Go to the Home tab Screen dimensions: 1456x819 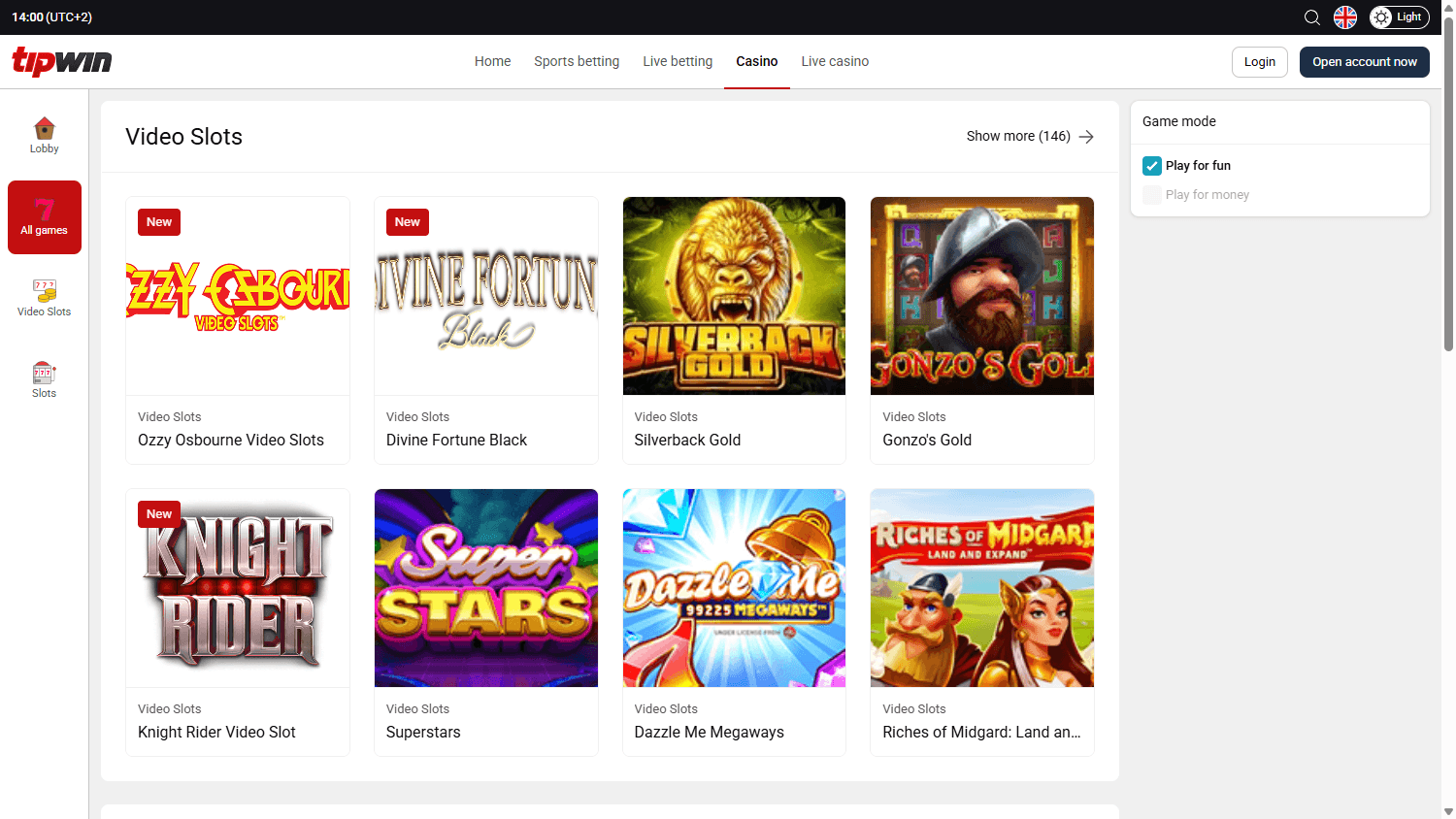click(x=492, y=61)
